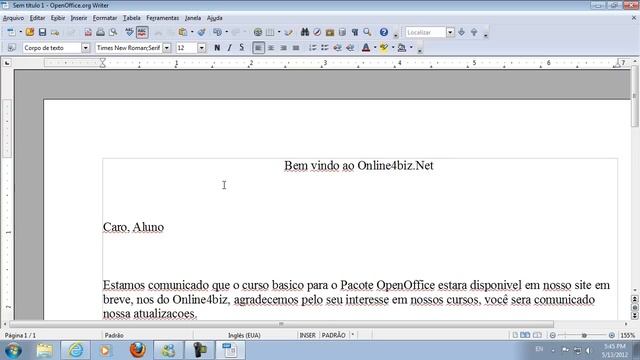This screenshot has width=640, height=360.
Task: Open the Inserir menu
Action: click(78, 18)
